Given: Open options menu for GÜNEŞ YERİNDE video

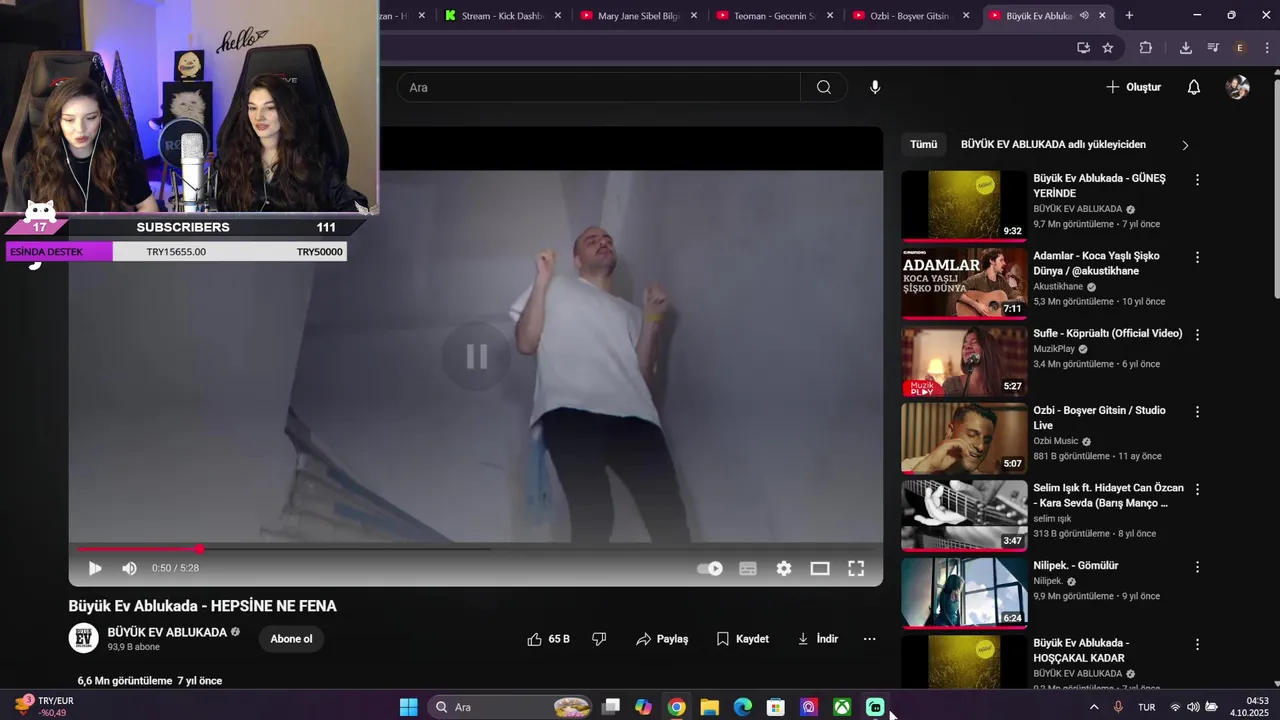Looking at the screenshot, I should [1197, 180].
